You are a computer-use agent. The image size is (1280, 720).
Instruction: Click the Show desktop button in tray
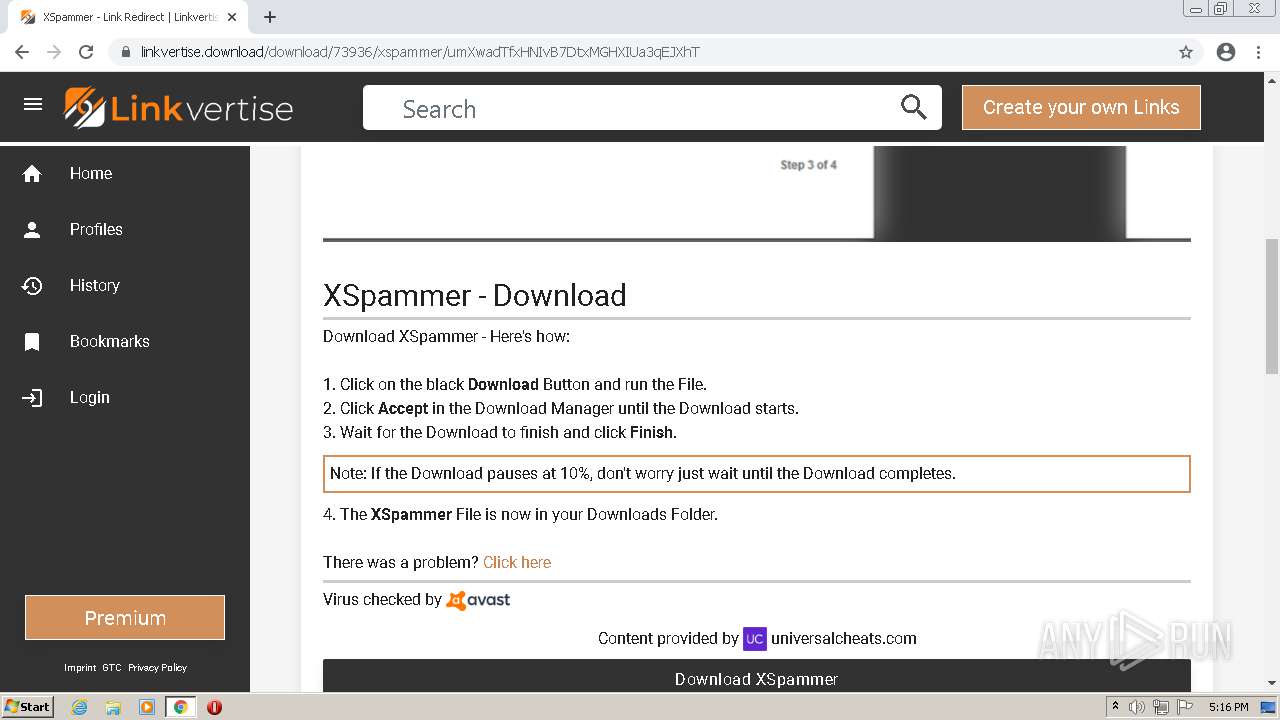tap(1269, 707)
